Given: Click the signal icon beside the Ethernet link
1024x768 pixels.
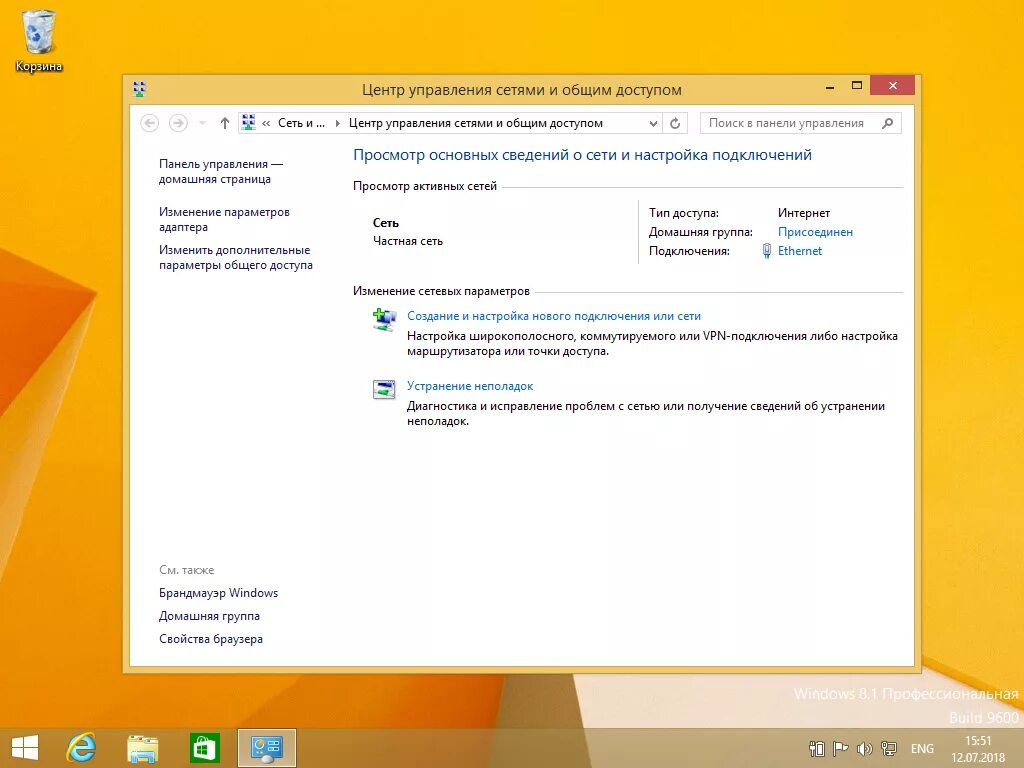Looking at the screenshot, I should 766,250.
